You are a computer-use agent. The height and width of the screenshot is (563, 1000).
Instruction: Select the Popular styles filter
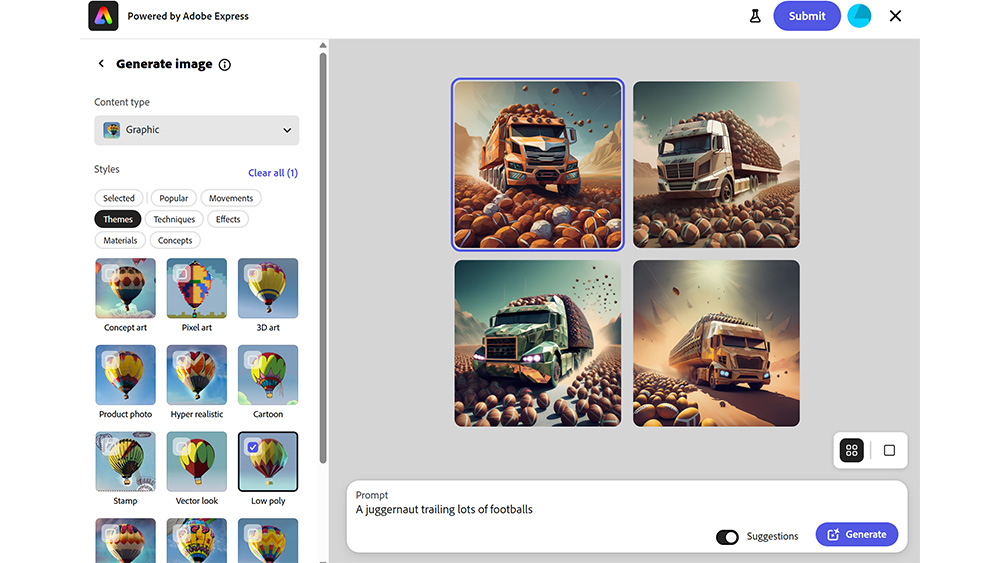pyautogui.click(x=173, y=198)
